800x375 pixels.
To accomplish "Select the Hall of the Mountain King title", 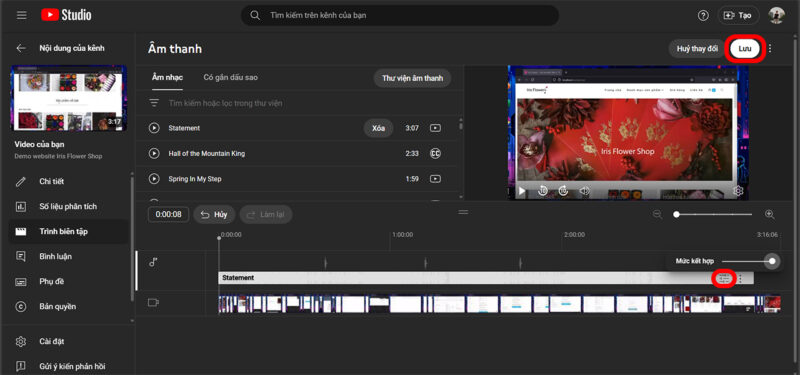I will [x=207, y=154].
